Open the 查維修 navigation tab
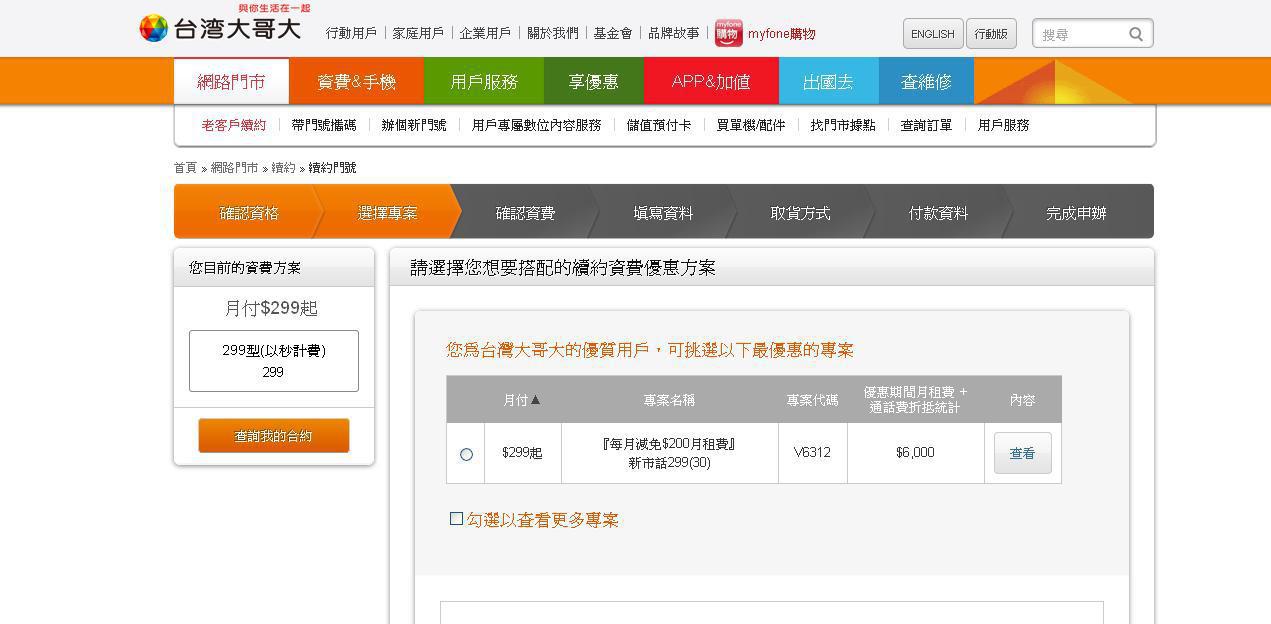 926,82
